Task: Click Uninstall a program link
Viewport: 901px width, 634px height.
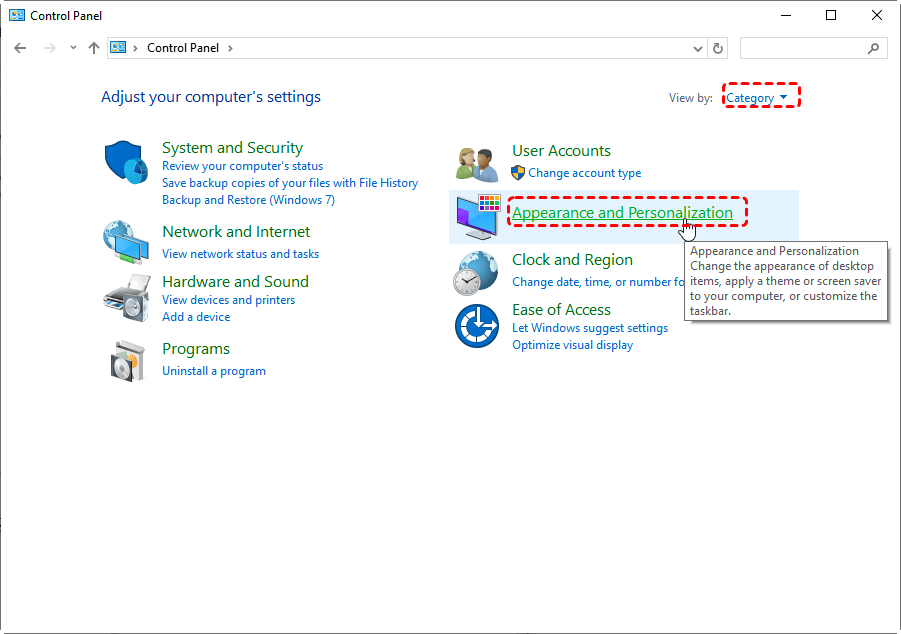Action: (x=214, y=371)
